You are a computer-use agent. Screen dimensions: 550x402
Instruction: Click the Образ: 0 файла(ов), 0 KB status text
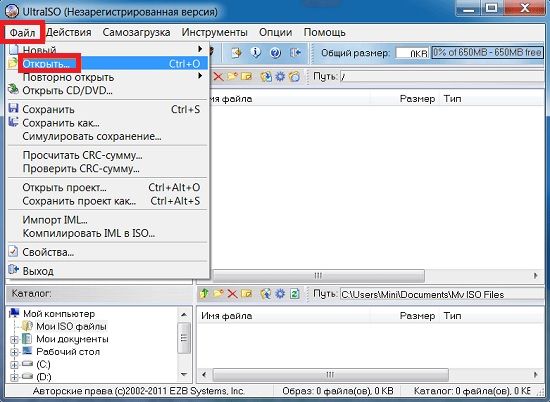pyautogui.click(x=338, y=390)
